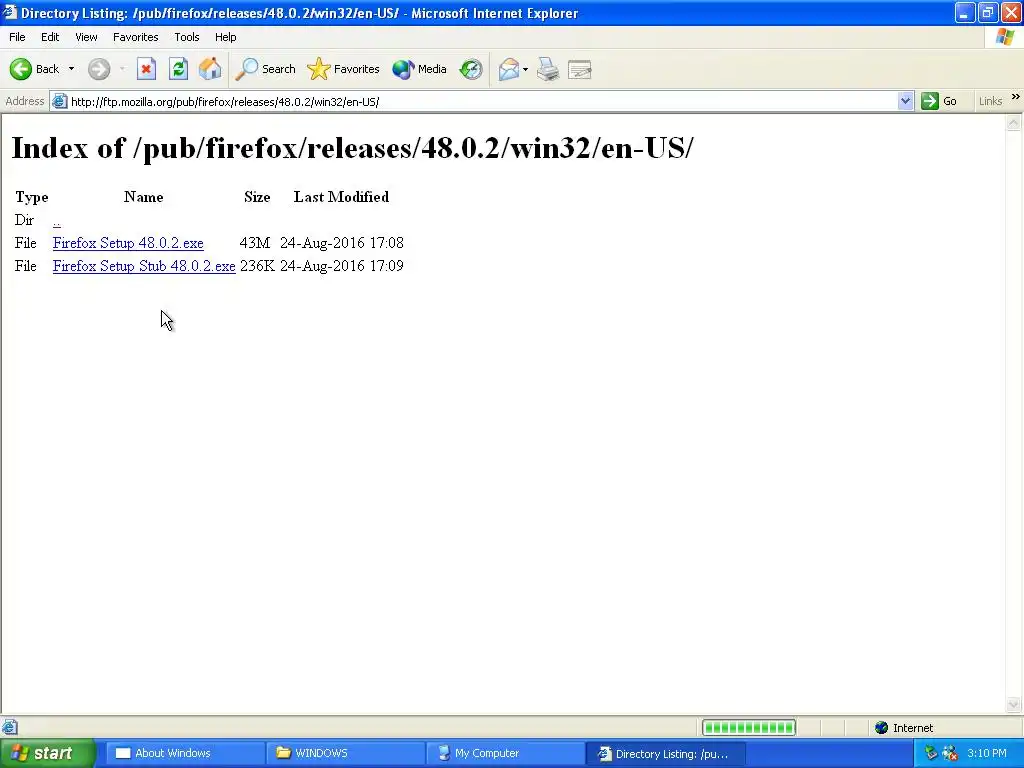Expand the address bar dropdown arrow
1024x768 pixels.
click(x=905, y=101)
